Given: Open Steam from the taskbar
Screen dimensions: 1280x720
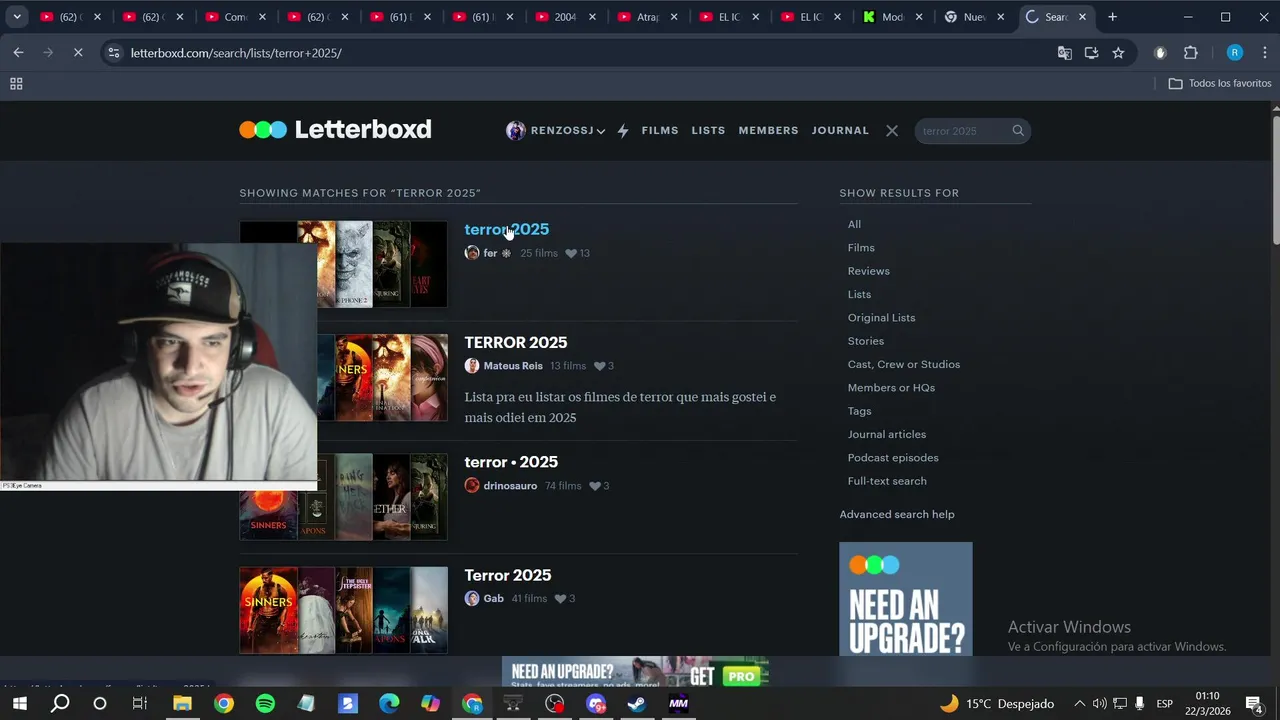Looking at the screenshot, I should pyautogui.click(x=636, y=704).
